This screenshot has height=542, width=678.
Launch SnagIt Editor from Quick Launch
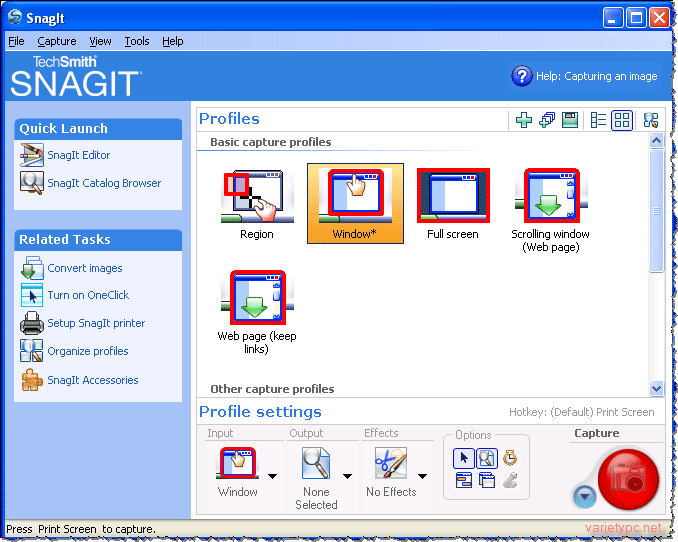(x=79, y=155)
